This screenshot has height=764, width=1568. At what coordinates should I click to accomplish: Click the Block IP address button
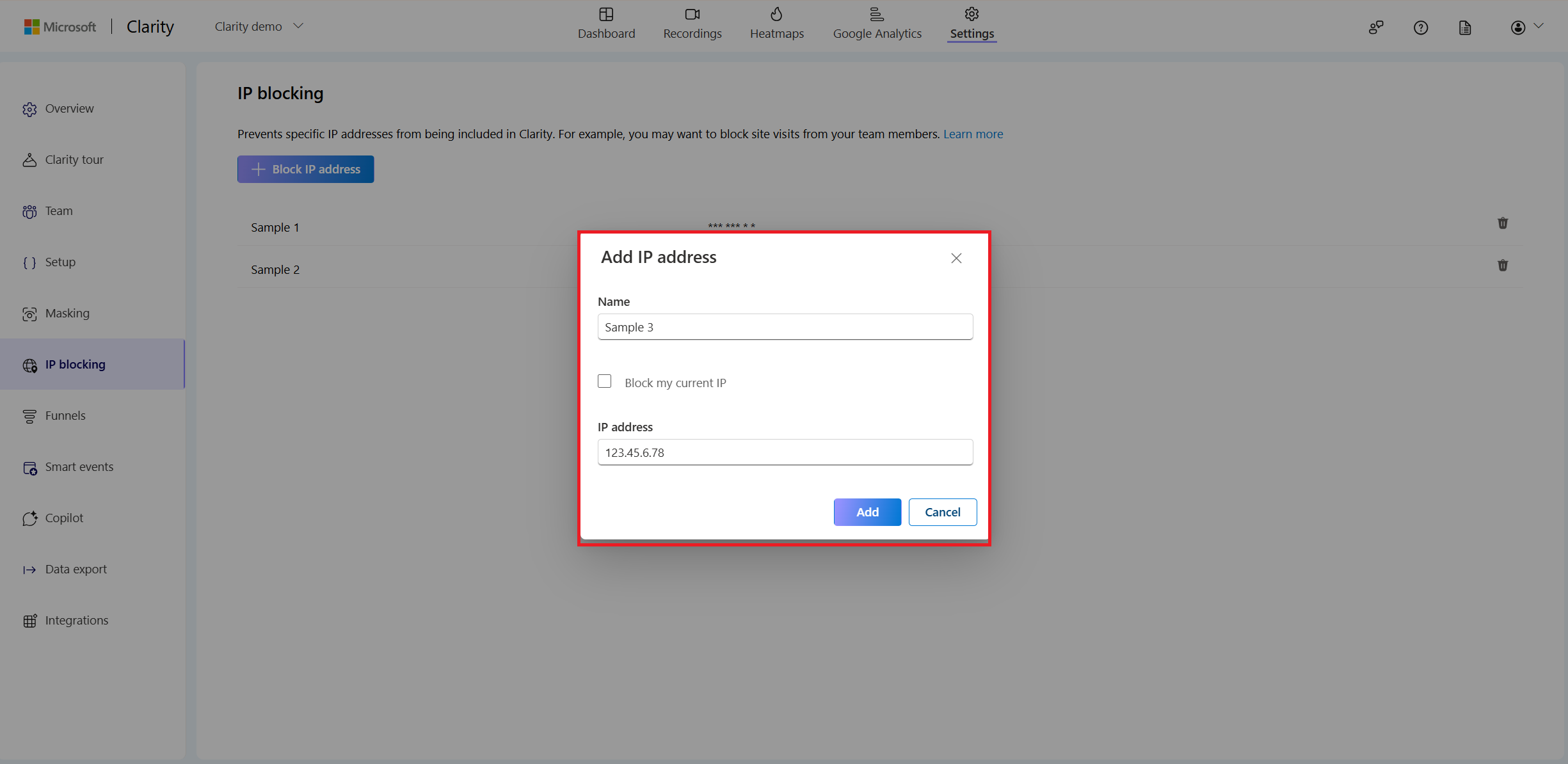pyautogui.click(x=305, y=169)
